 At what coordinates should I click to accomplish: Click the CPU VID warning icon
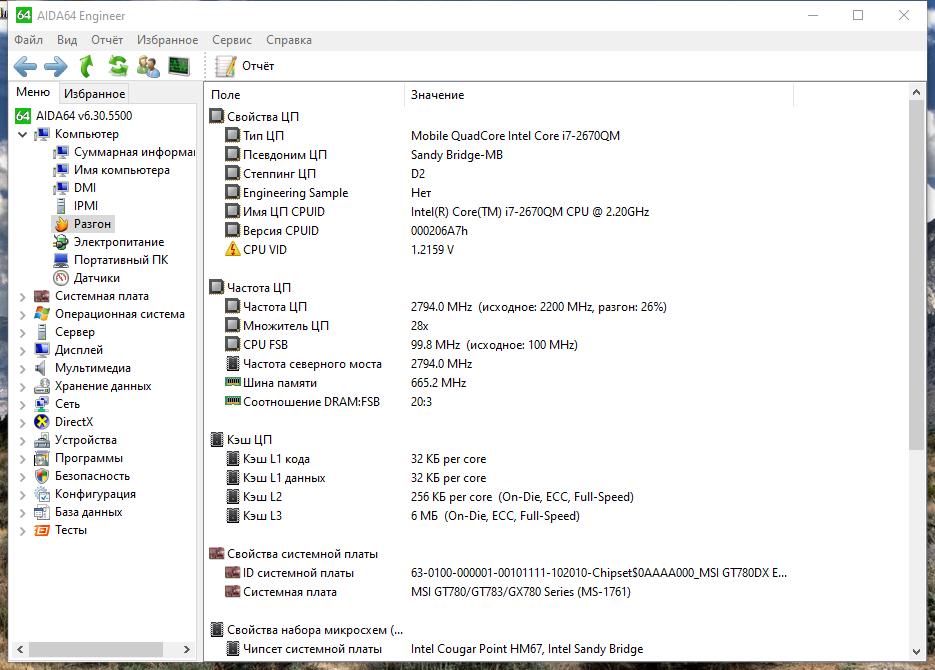coord(233,249)
